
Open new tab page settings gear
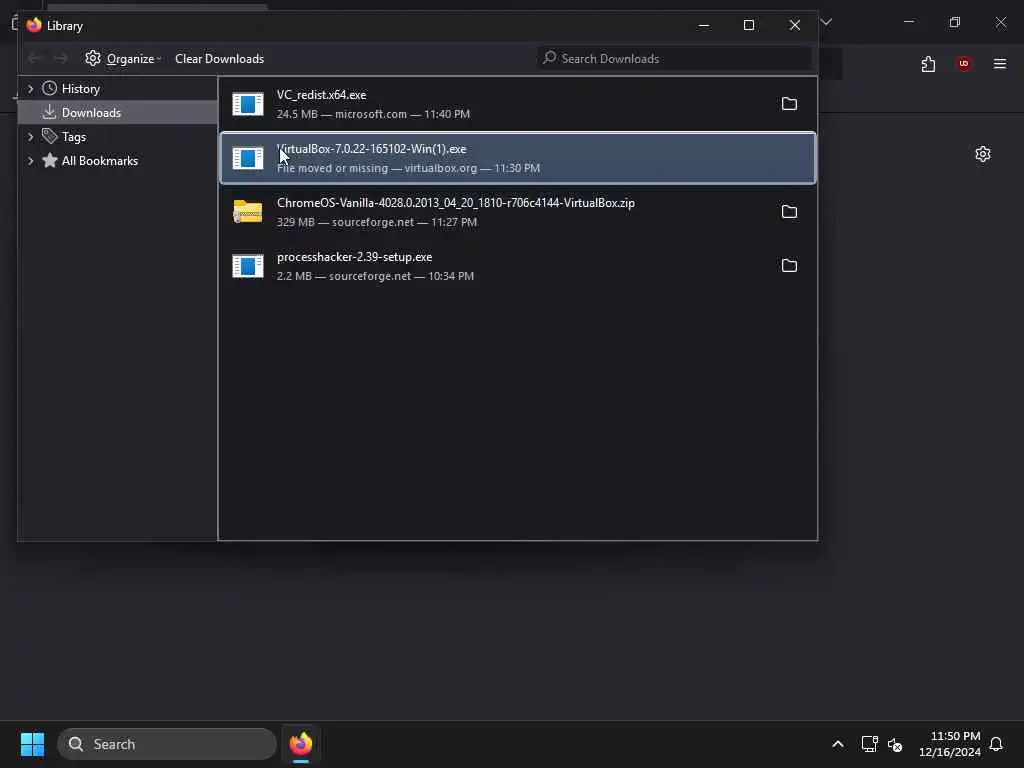983,154
